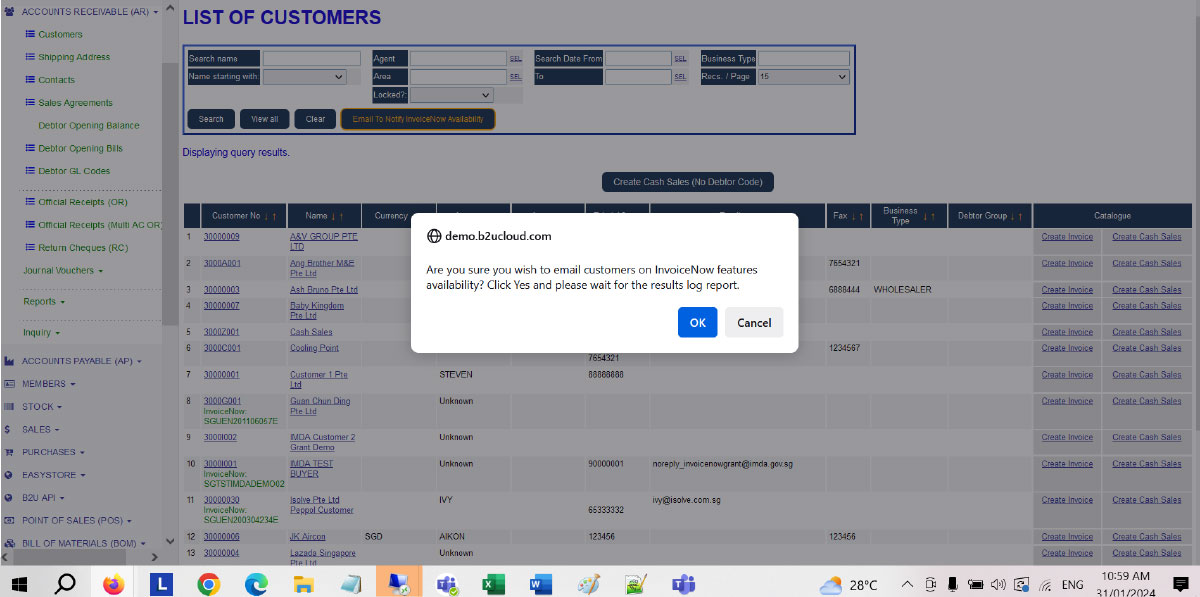Screen dimensions: 1200x597
Task: Click the Easystore globe icon
Action: 9,475
